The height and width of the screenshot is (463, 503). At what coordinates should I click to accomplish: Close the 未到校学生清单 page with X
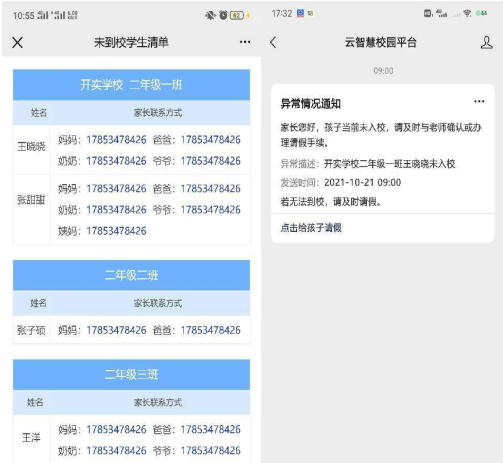(x=17, y=42)
